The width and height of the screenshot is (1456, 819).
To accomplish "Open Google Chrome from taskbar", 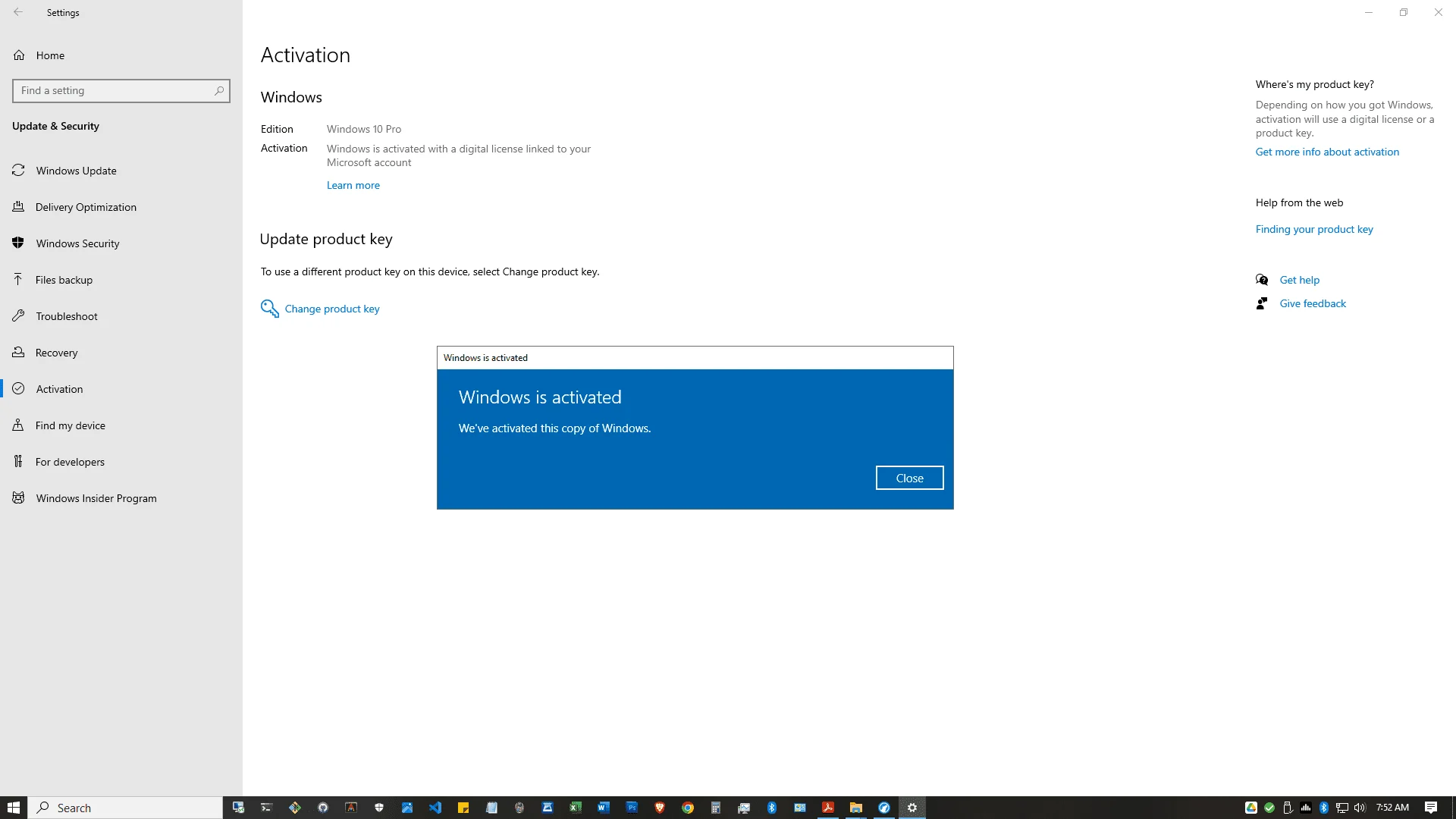I will pos(688,808).
